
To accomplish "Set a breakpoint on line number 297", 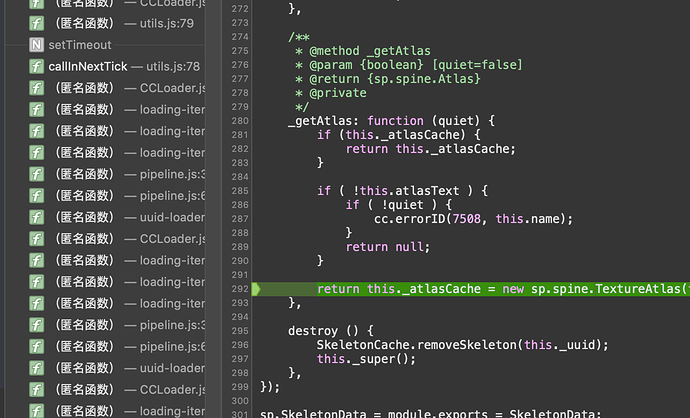I will [x=240, y=359].
